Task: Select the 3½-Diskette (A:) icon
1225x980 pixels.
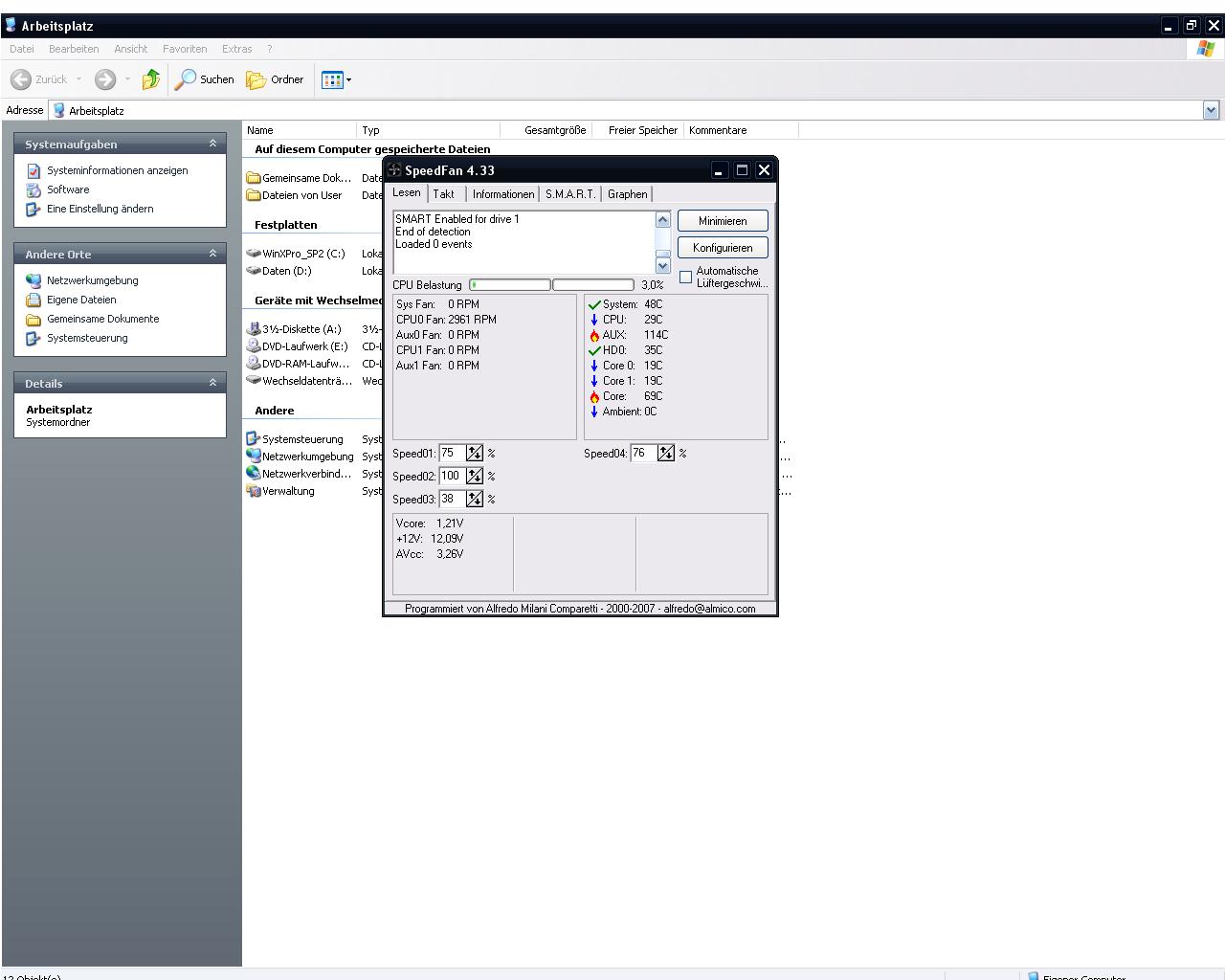Action: 254,329
